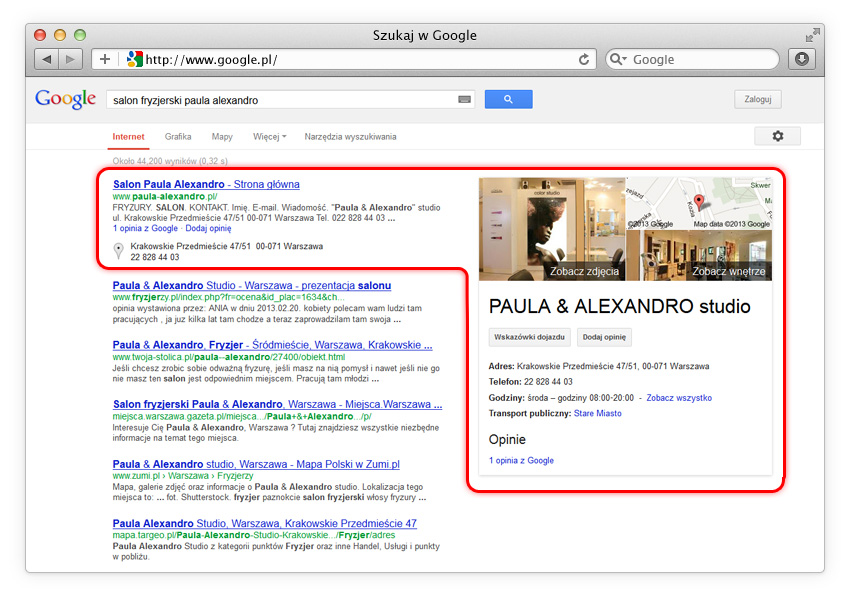Select the Internet tab

[x=128, y=137]
